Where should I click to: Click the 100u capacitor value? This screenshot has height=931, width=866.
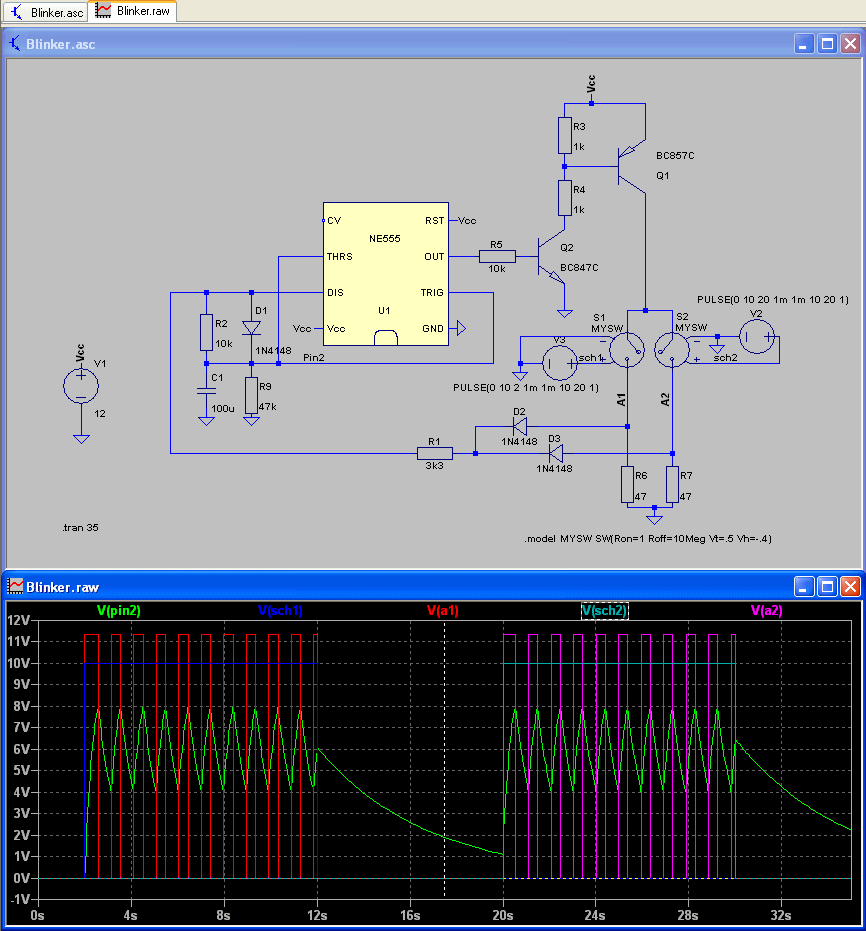point(223,408)
